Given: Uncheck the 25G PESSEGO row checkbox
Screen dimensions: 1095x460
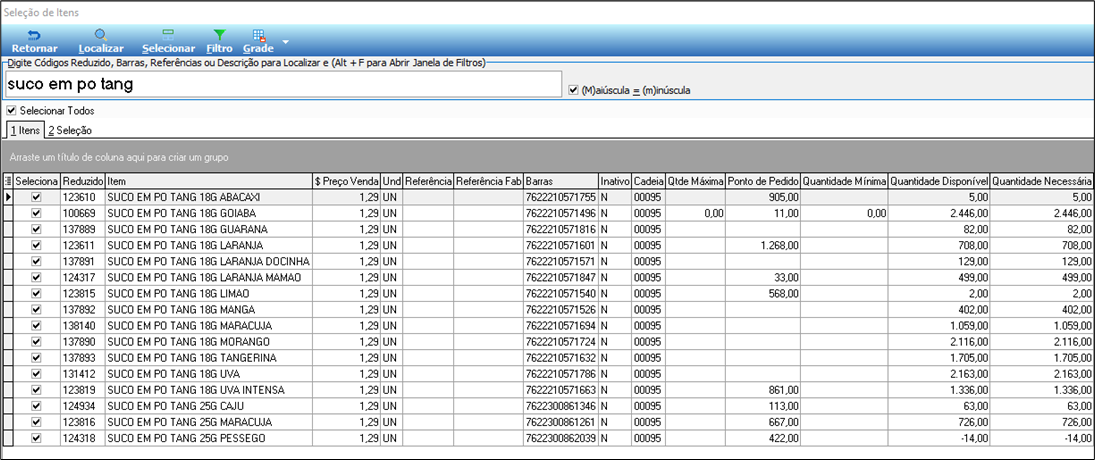Looking at the screenshot, I should click(x=36, y=438).
